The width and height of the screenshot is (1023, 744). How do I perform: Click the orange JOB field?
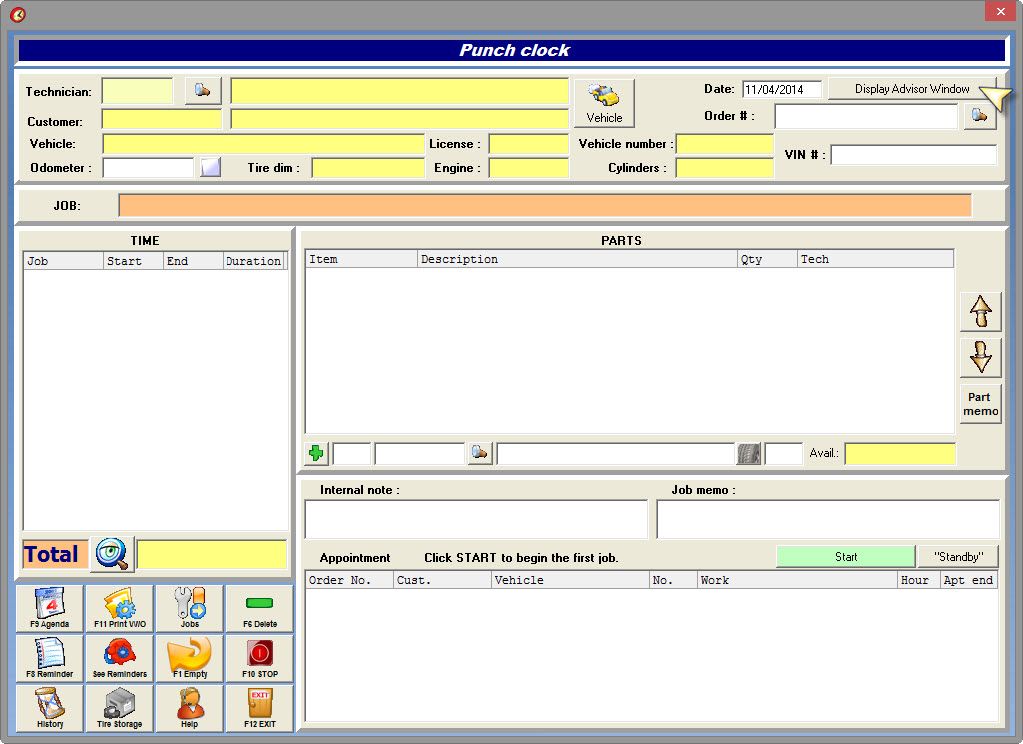coord(545,205)
